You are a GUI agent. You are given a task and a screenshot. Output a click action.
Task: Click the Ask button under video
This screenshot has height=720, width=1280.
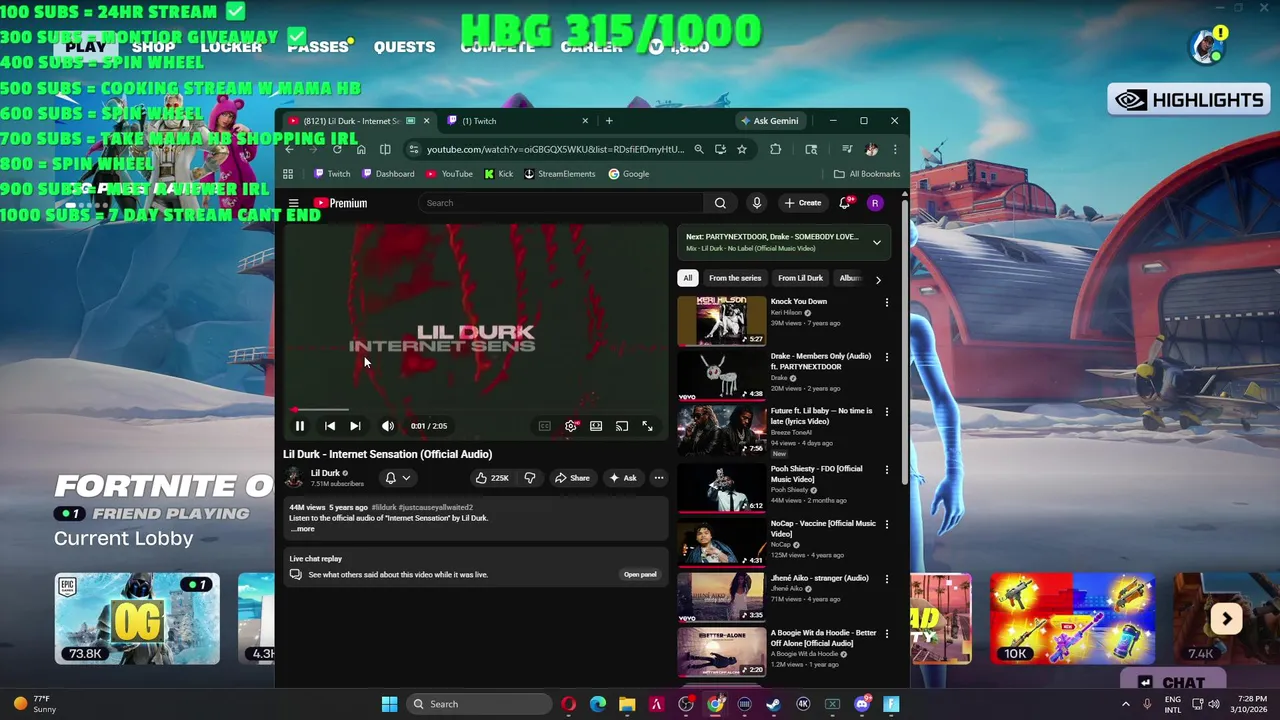tap(623, 478)
